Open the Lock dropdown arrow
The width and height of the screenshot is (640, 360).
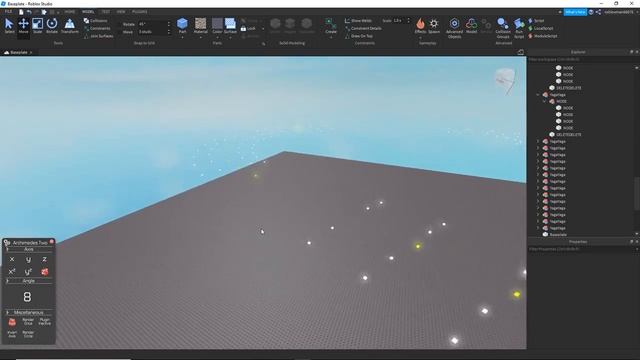262,29
